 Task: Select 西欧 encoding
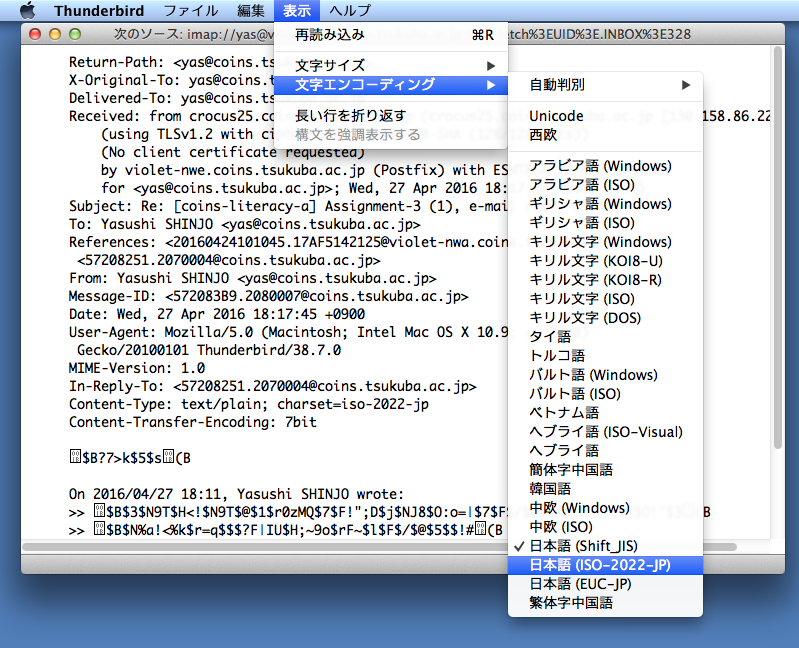coord(605,135)
